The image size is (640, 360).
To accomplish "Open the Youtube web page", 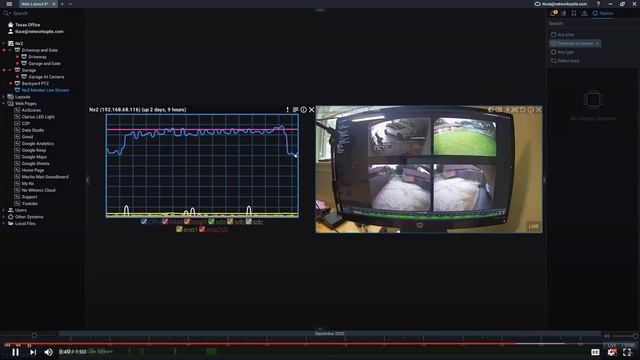I will [x=29, y=203].
